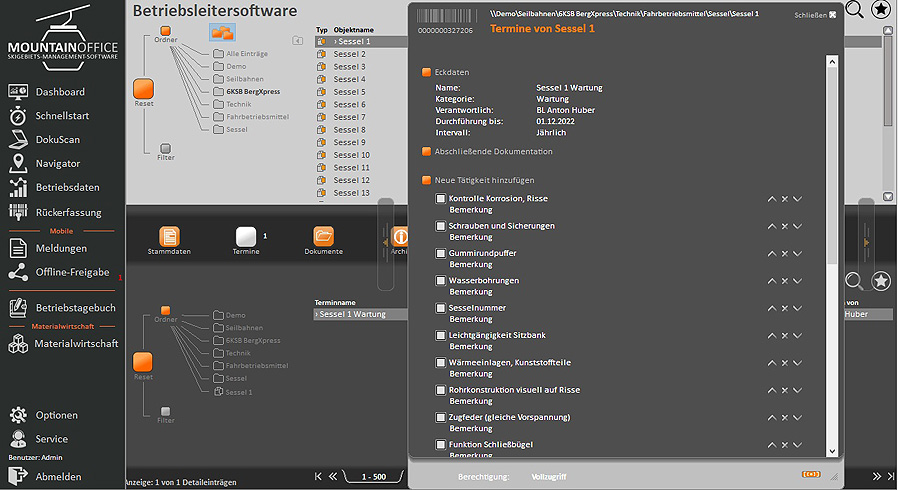Move Wasserbohrungen task down with arrow

797,281
